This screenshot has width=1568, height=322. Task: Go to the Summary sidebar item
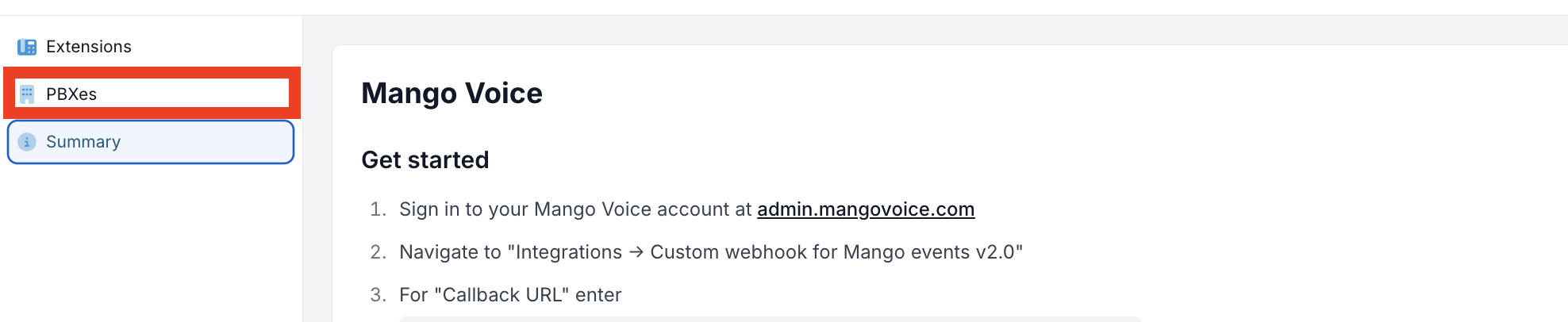151,142
